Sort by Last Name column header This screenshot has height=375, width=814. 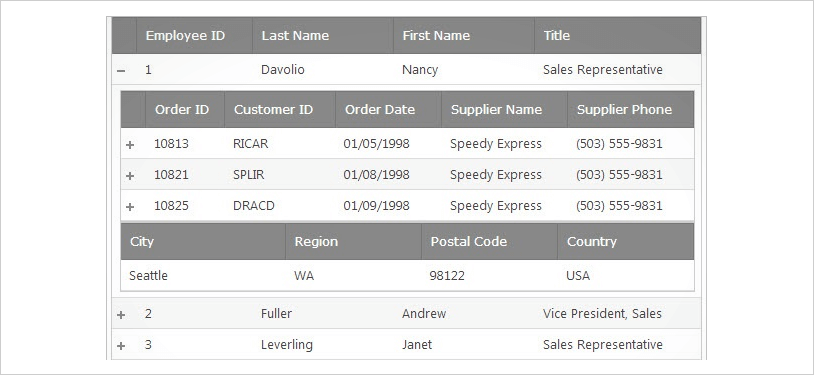[x=323, y=35]
